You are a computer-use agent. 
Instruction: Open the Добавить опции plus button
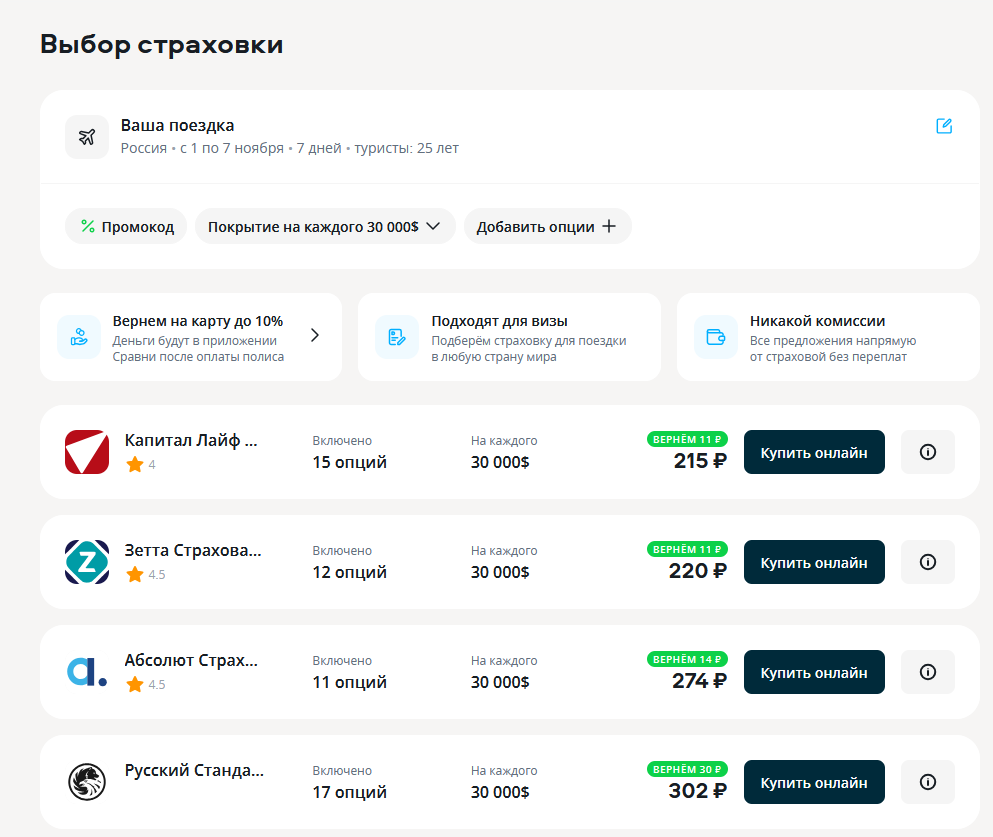(547, 226)
